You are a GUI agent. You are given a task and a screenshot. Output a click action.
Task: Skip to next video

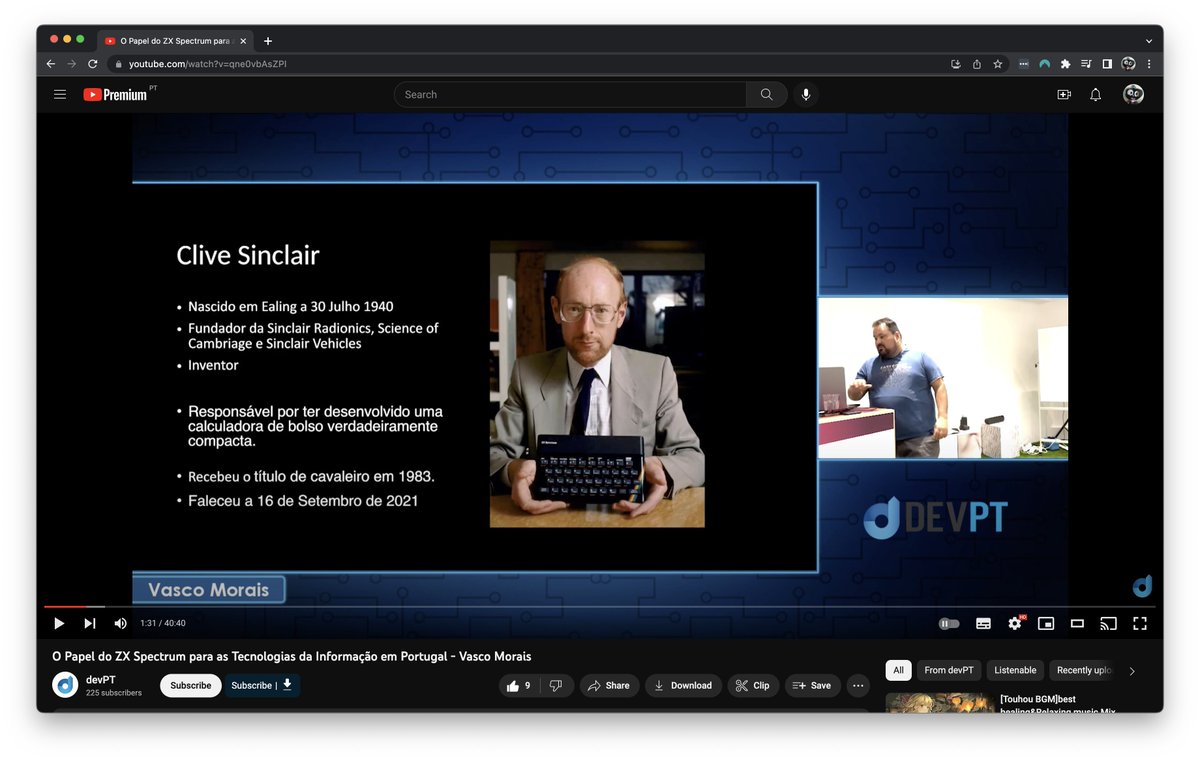click(x=90, y=623)
